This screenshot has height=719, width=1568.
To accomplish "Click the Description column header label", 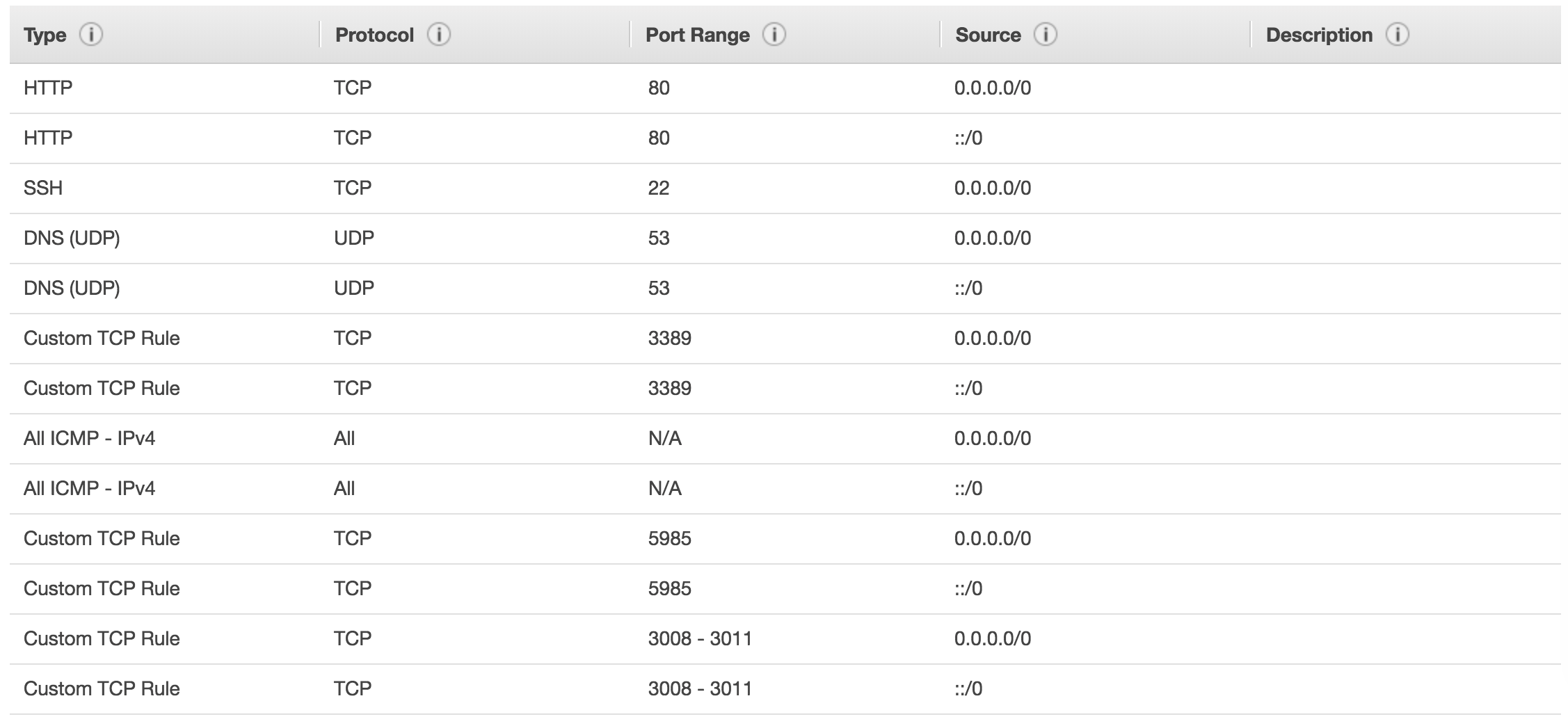I will coord(1319,35).
